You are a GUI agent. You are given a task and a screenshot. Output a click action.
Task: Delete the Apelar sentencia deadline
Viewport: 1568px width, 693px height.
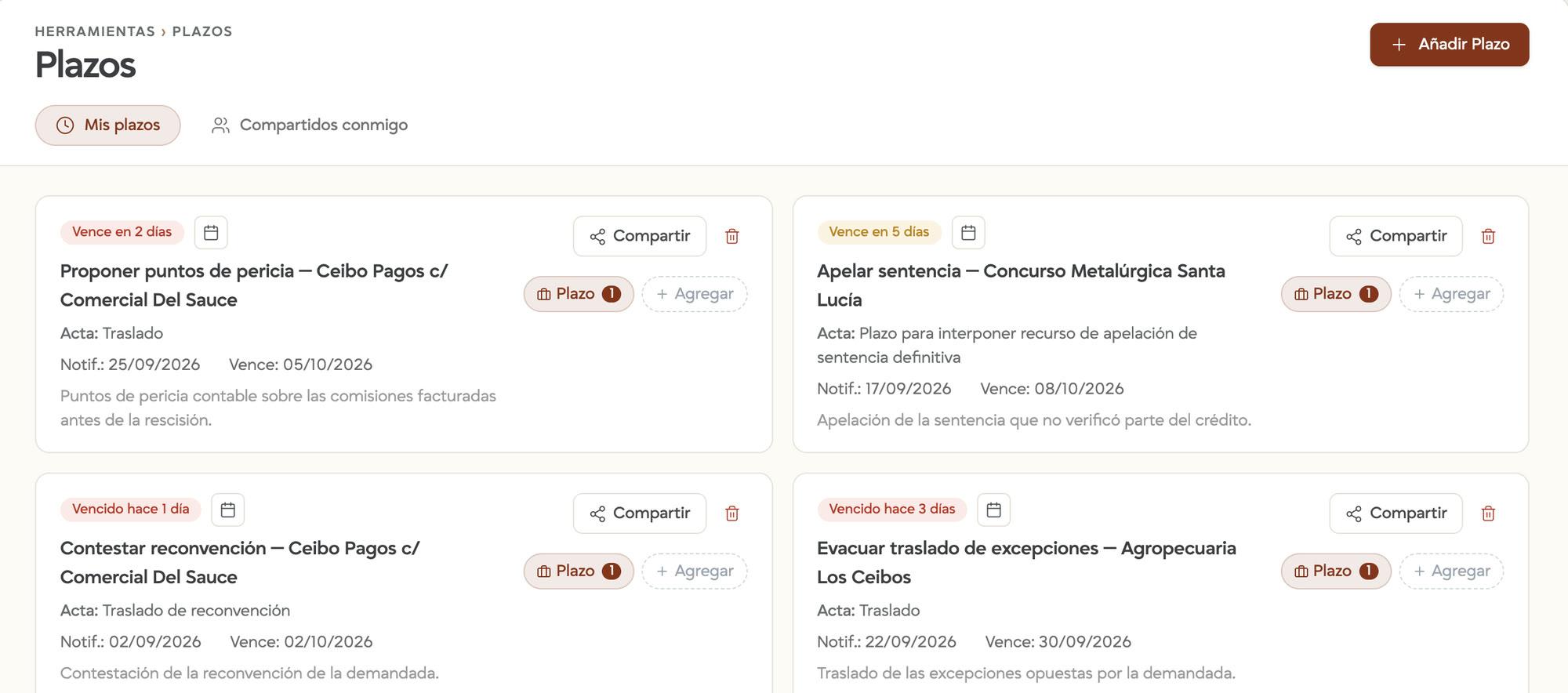pos(1488,236)
